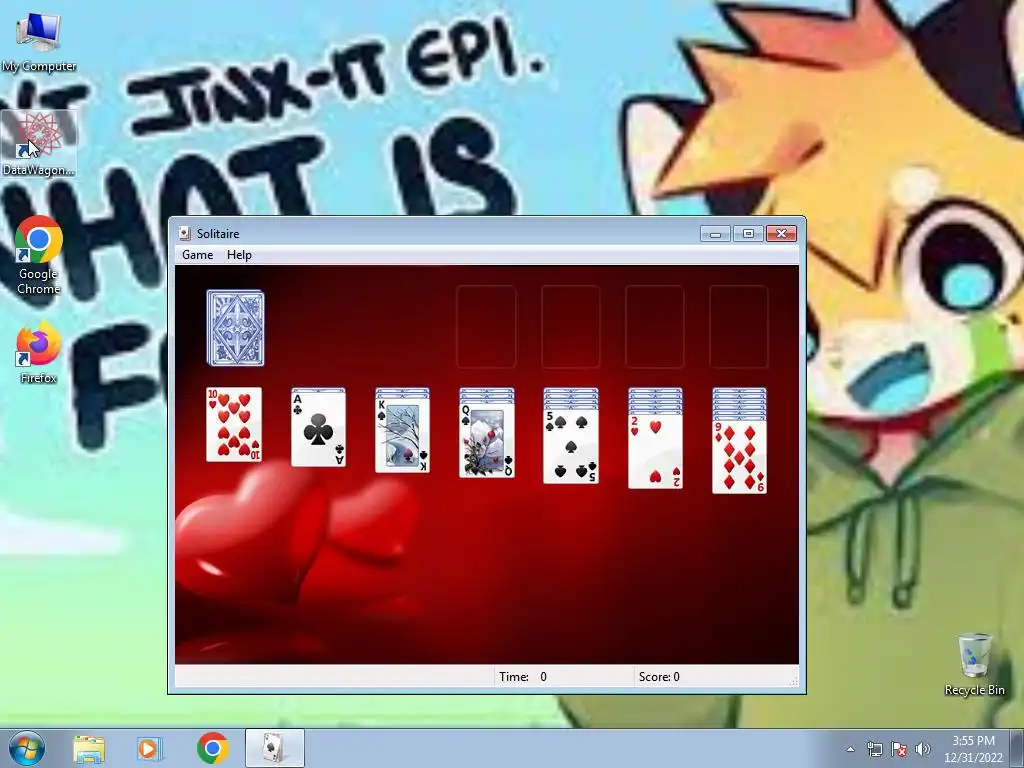This screenshot has height=768, width=1024.
Task: Click the fourth empty foundation slot
Action: (739, 327)
